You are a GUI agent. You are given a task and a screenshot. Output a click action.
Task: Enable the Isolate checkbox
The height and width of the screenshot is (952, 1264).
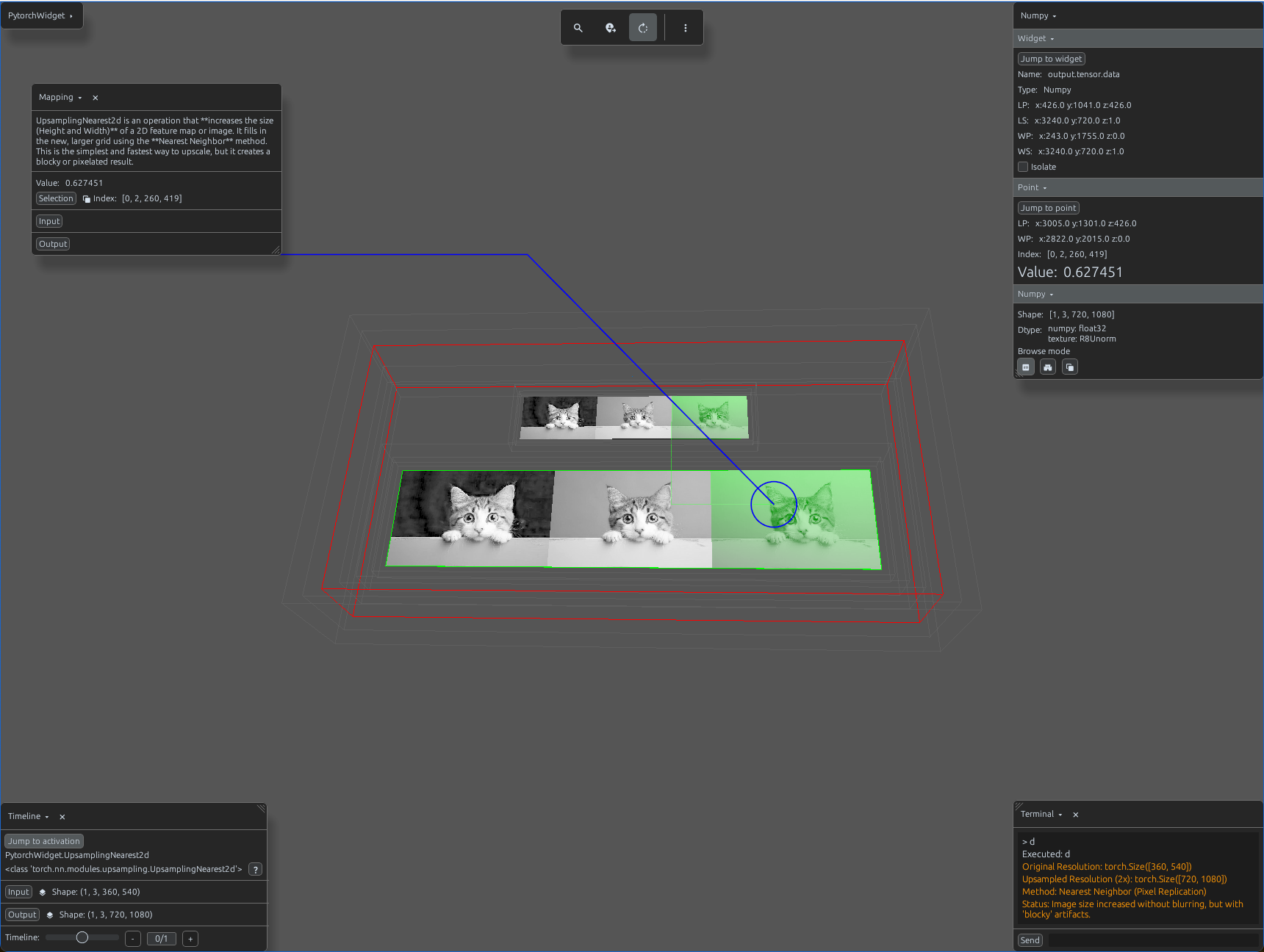(x=1023, y=167)
